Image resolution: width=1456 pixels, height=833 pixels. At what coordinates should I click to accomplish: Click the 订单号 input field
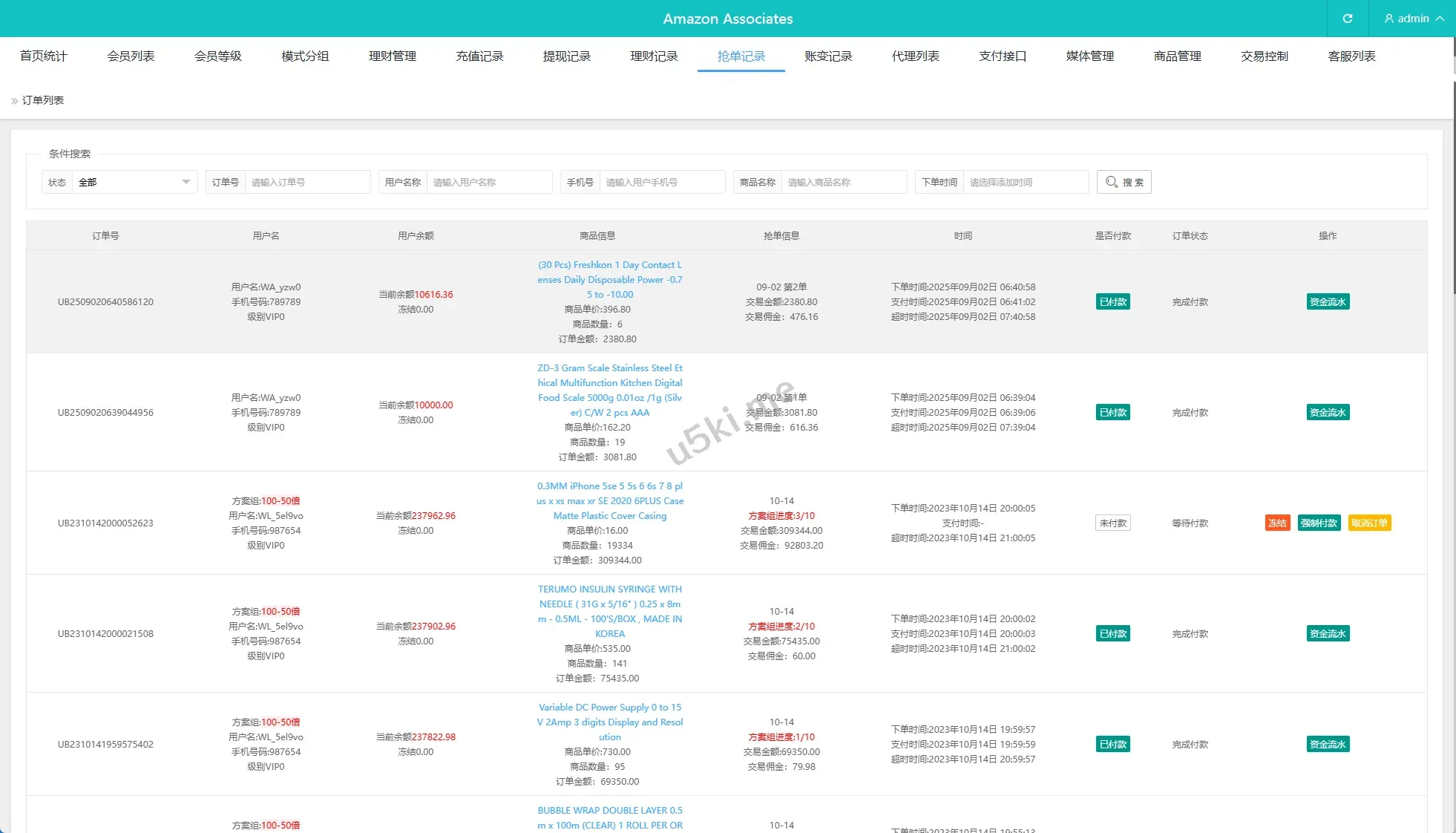pos(306,182)
